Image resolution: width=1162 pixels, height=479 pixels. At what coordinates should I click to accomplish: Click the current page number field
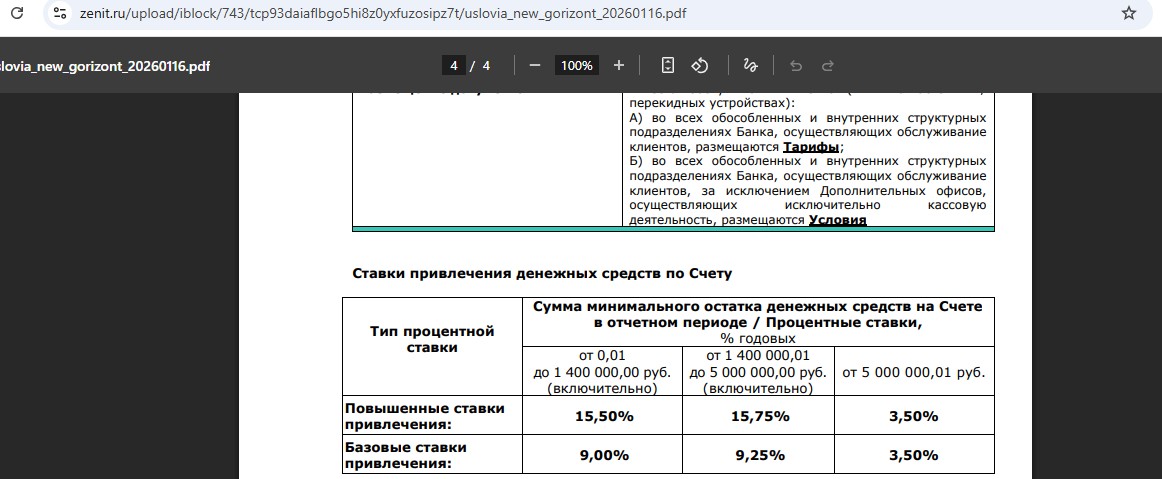(x=454, y=66)
